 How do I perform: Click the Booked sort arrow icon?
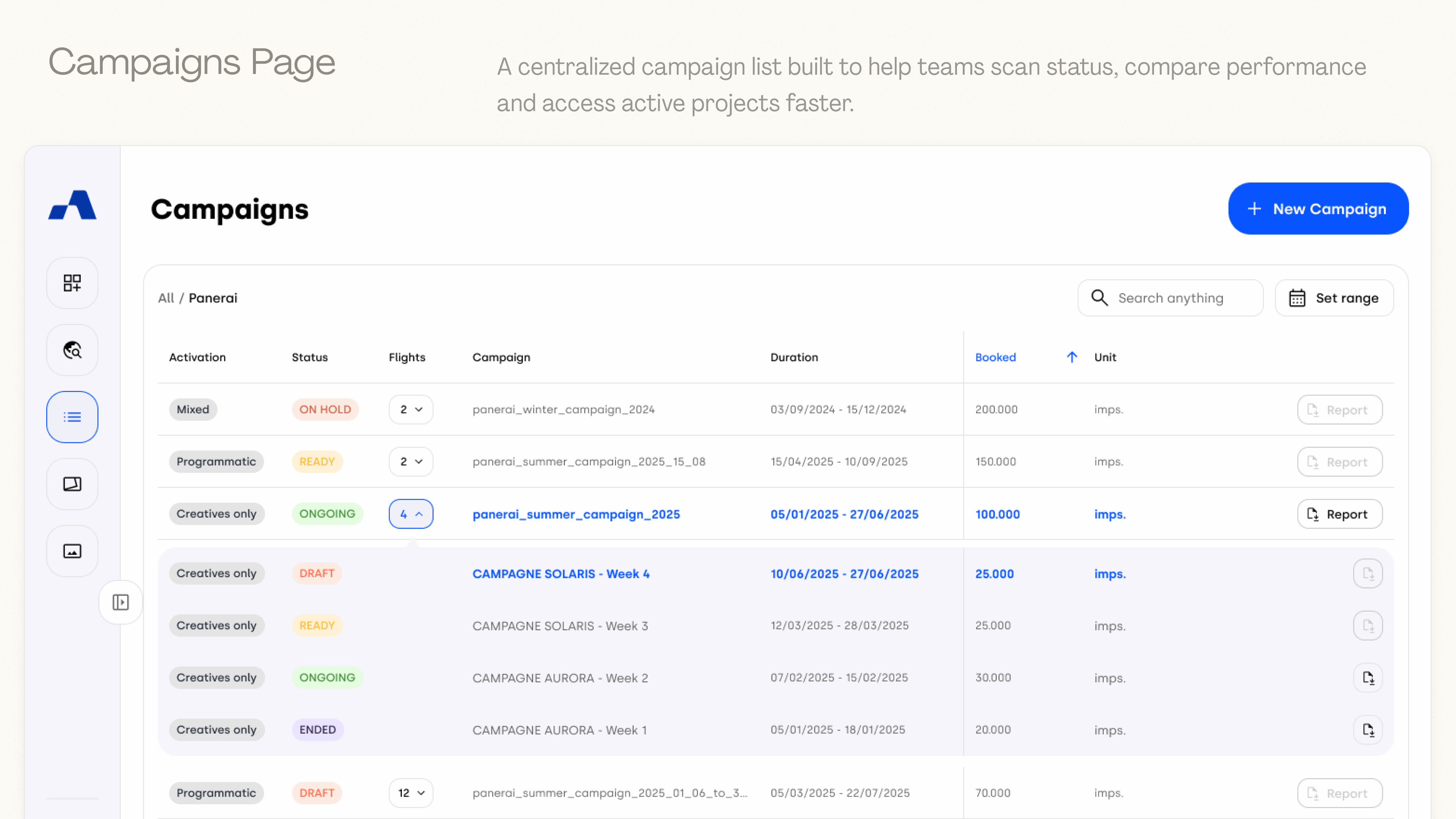1072,357
